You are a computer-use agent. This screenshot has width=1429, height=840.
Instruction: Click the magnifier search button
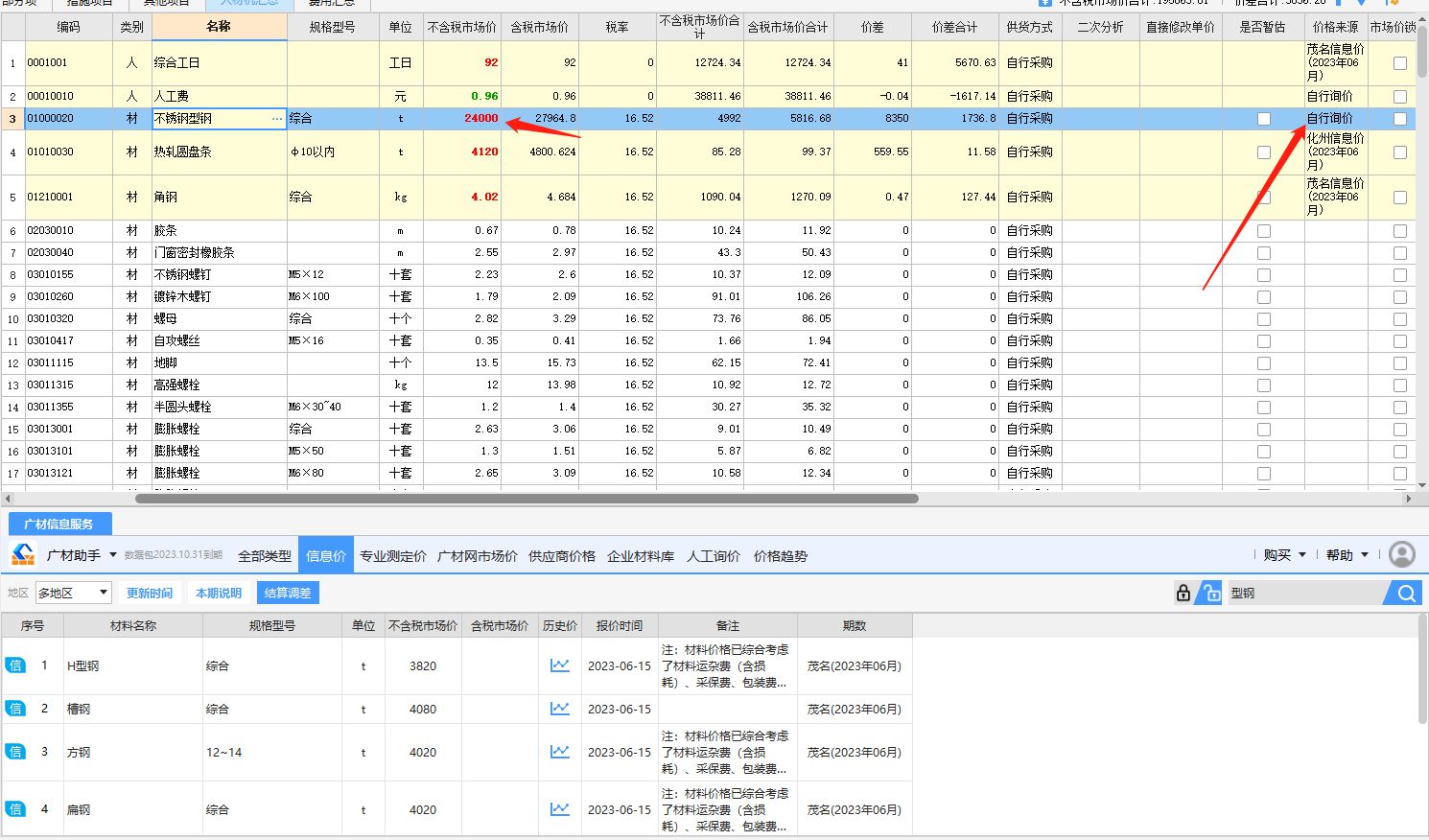coord(1406,593)
